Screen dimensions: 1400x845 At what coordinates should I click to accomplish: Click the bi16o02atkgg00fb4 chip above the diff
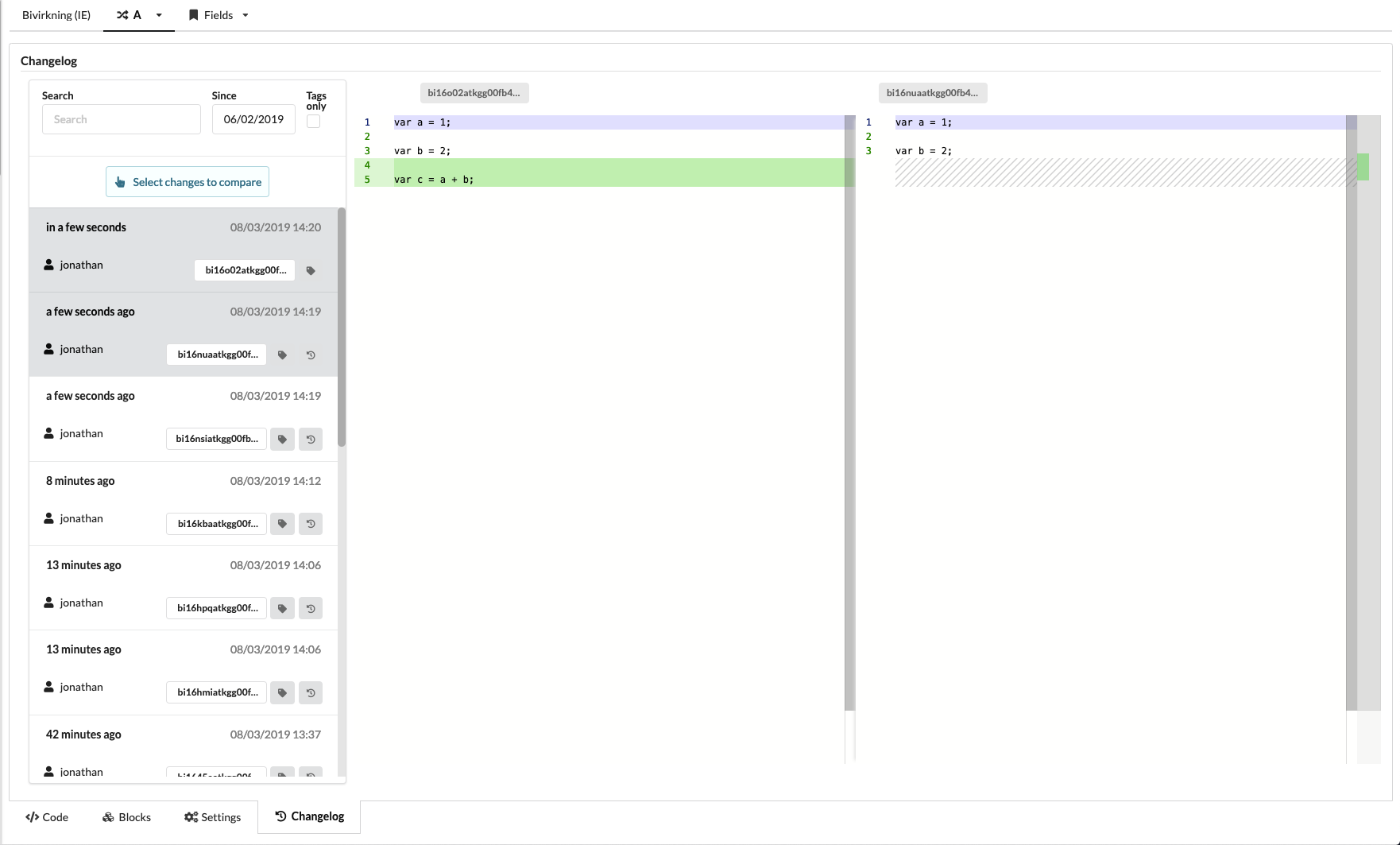click(x=474, y=92)
